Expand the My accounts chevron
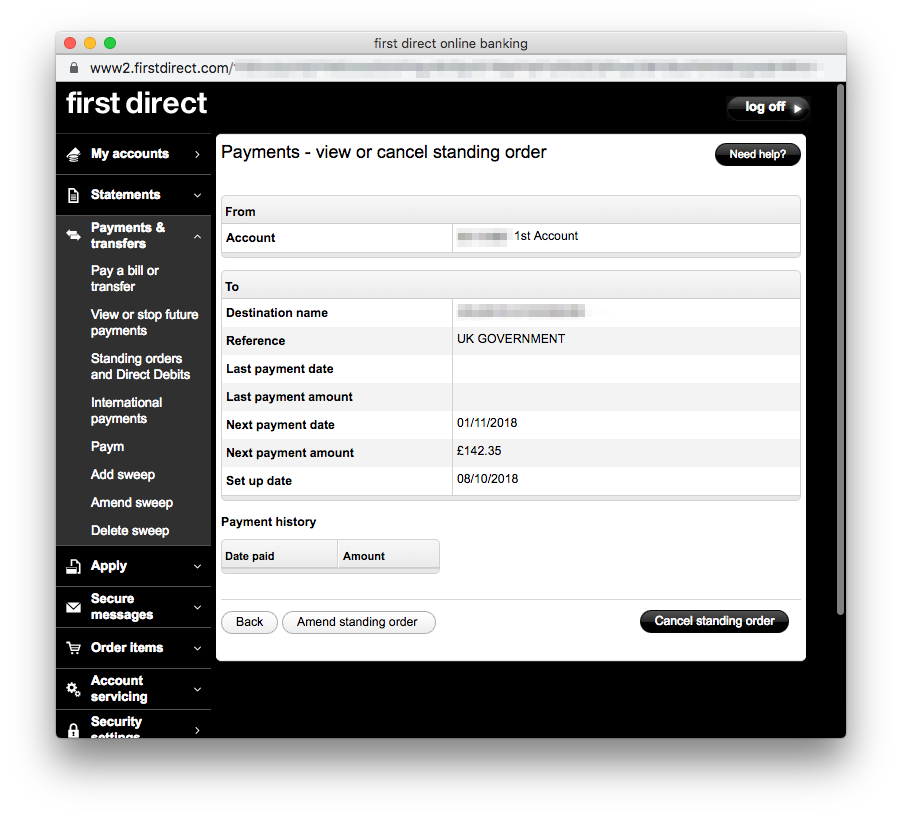The width and height of the screenshot is (902, 818). (197, 154)
